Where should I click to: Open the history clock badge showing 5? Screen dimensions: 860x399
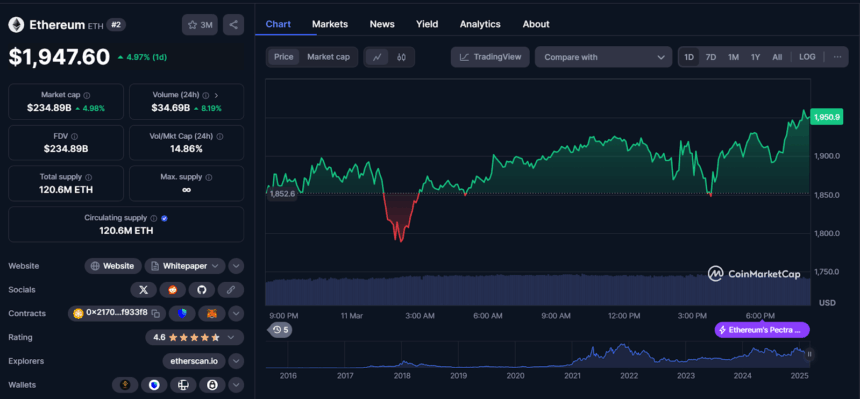tap(280, 330)
